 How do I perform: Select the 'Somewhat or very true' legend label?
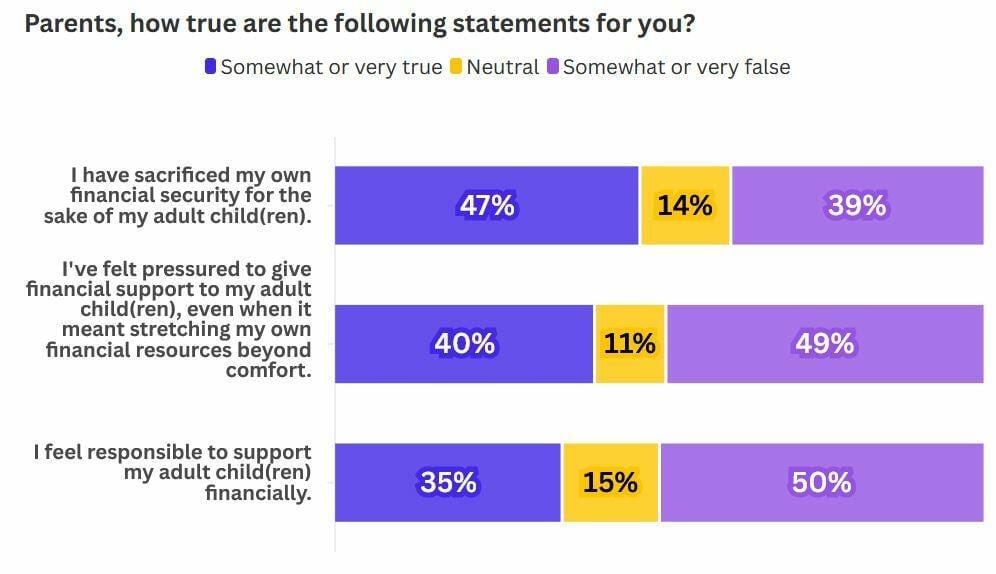pos(331,67)
